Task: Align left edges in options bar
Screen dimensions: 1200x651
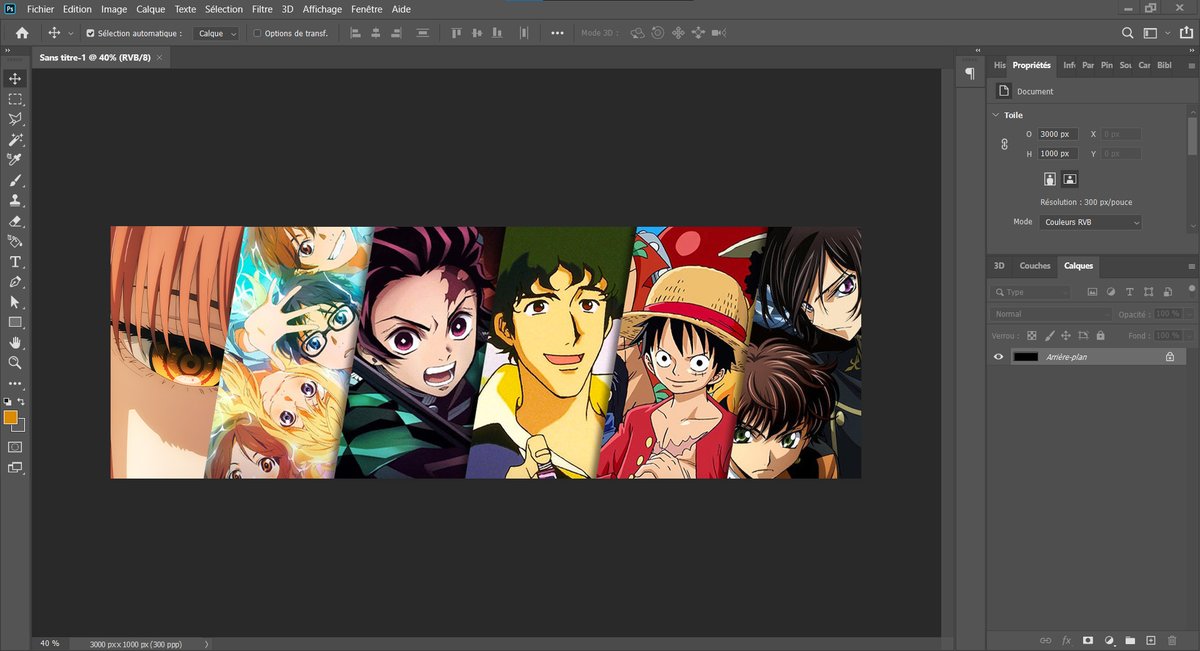Action: tap(356, 33)
